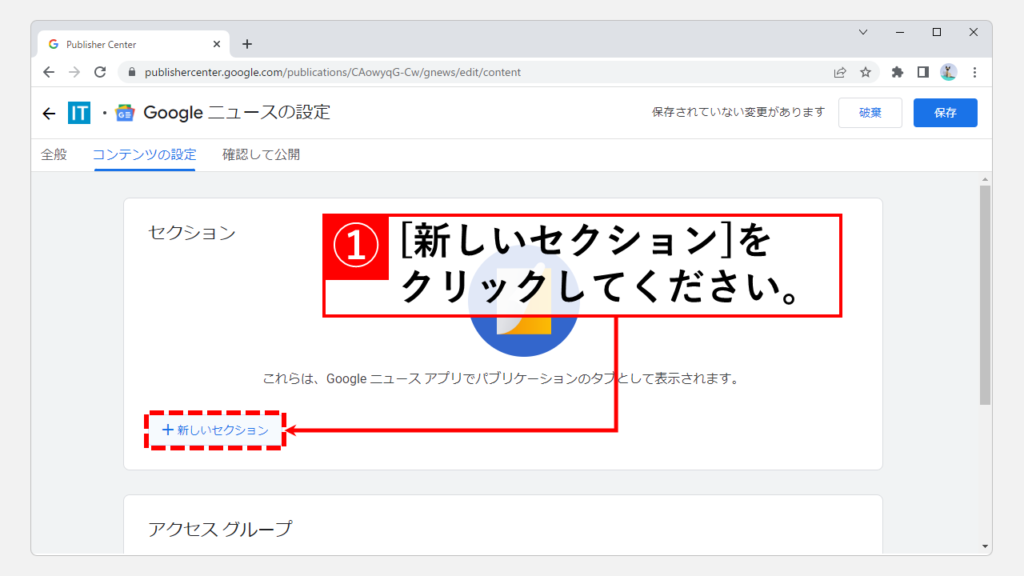1024x576 pixels.
Task: Click the blue IT publication logo
Action: [x=79, y=113]
